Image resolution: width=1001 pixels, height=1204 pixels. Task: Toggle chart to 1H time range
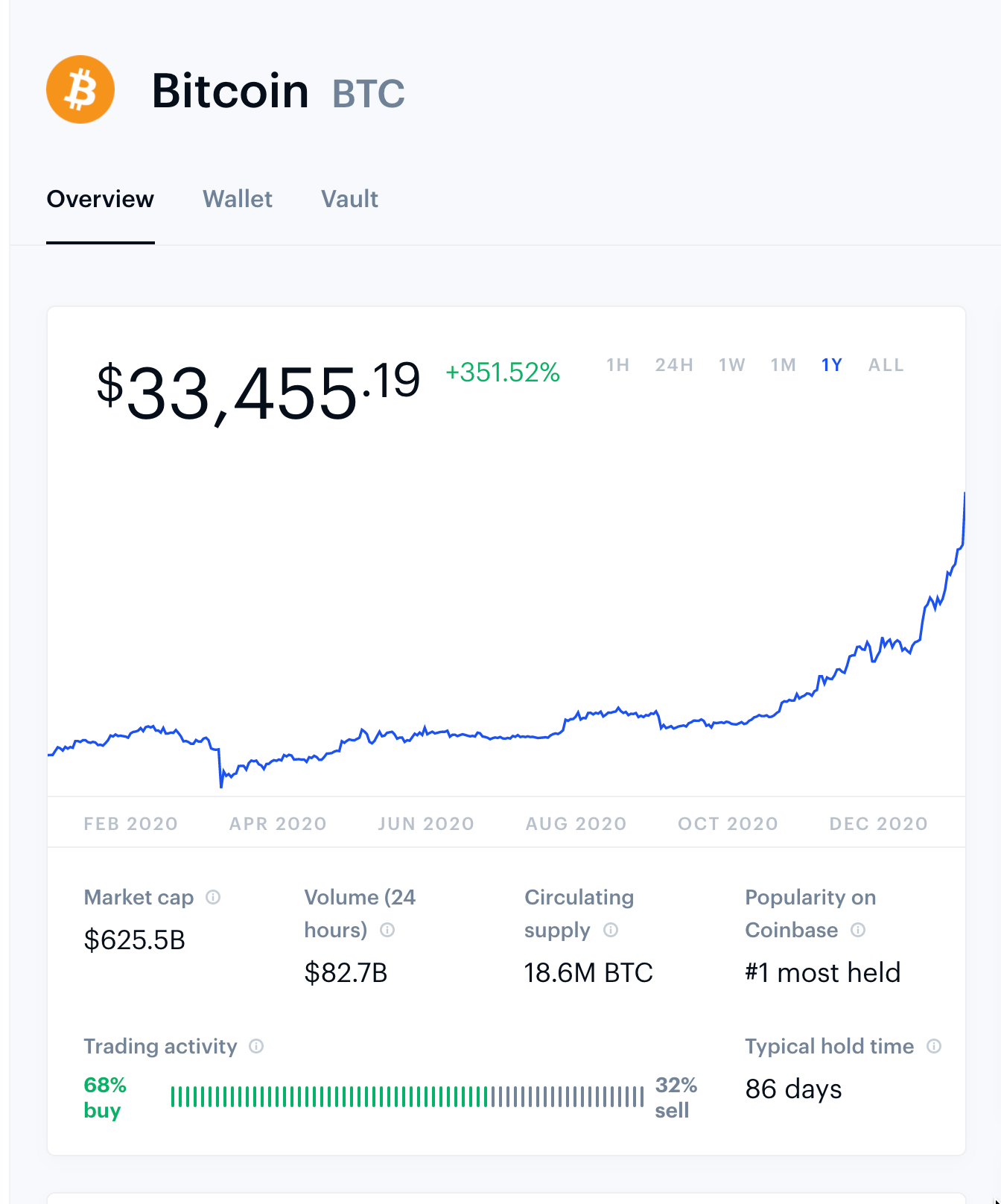pyautogui.click(x=617, y=365)
